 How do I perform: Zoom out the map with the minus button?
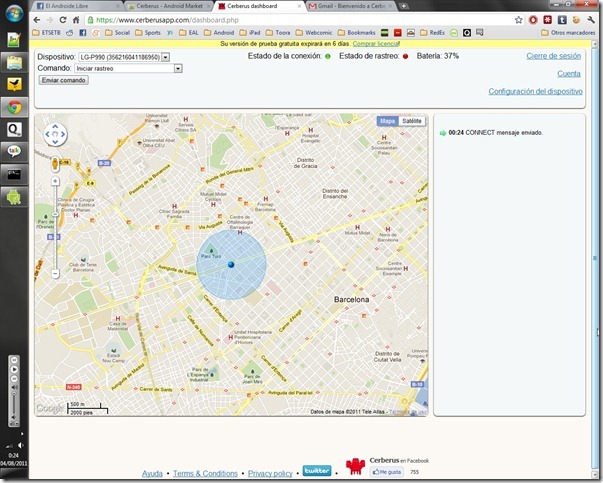(55, 273)
